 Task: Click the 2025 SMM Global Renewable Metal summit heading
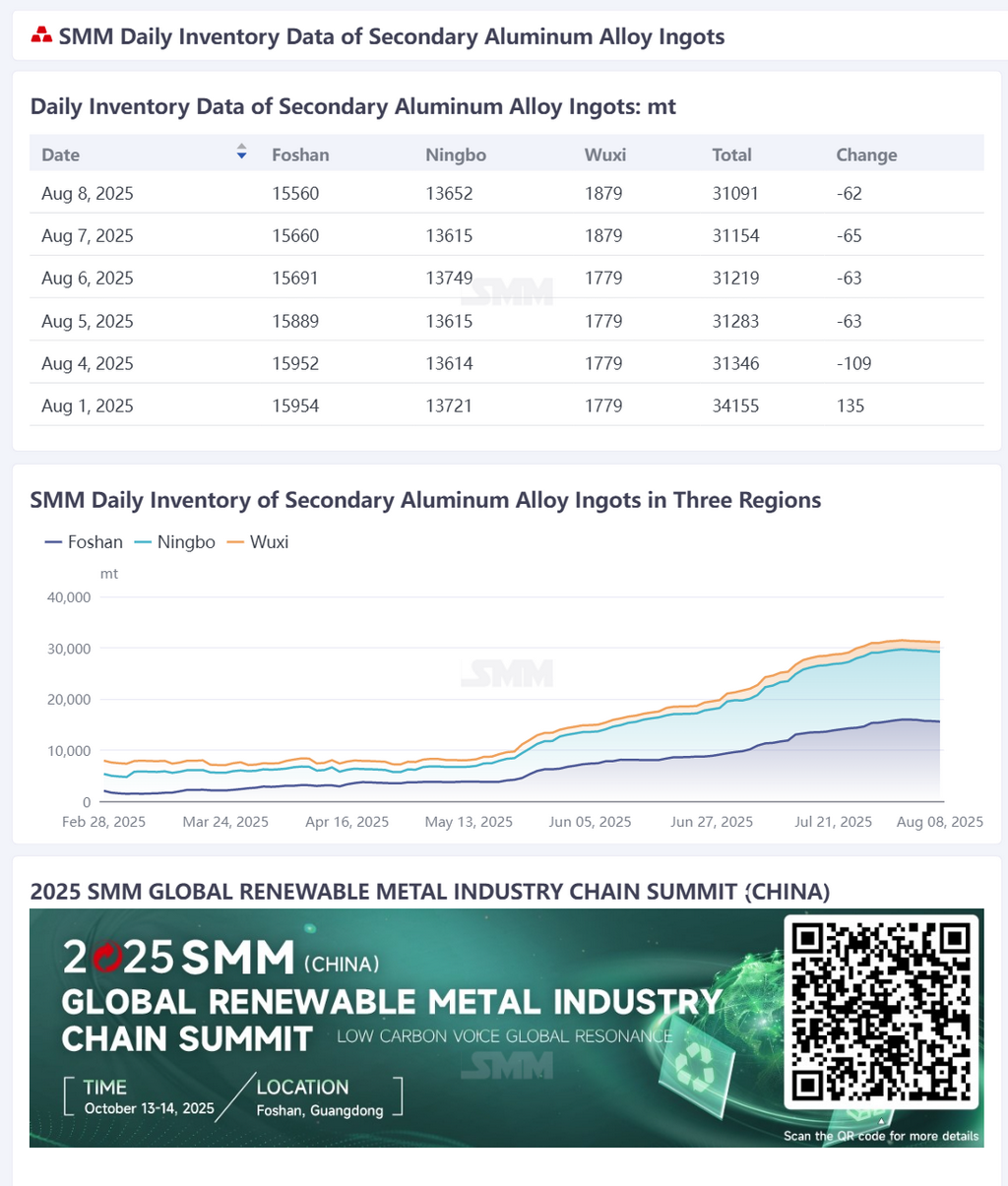click(430, 892)
